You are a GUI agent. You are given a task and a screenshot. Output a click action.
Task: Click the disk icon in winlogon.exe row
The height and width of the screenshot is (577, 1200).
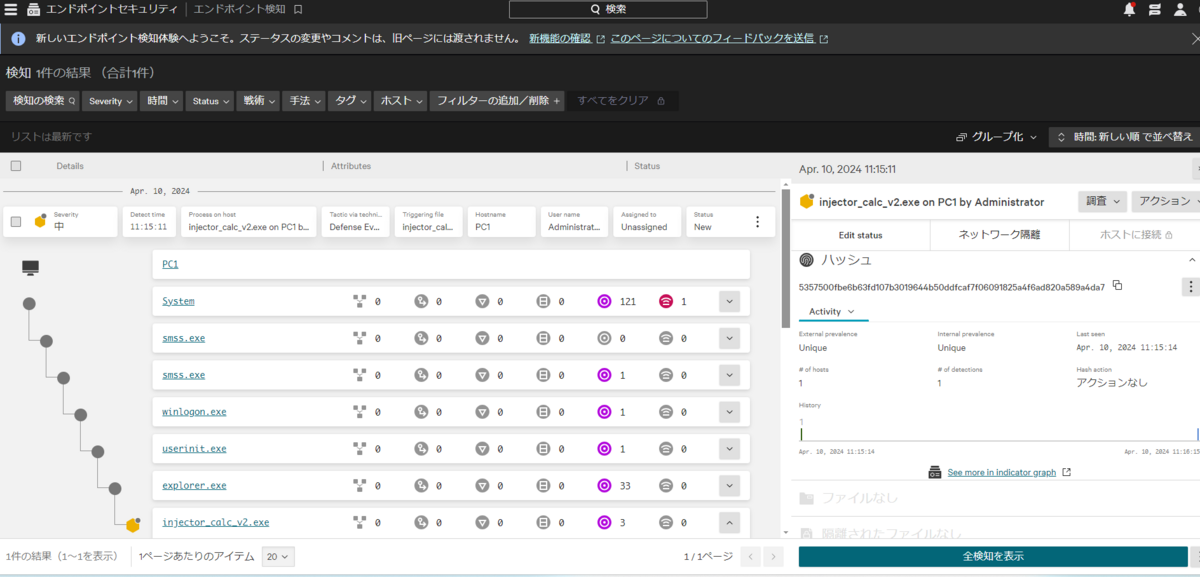coord(543,412)
